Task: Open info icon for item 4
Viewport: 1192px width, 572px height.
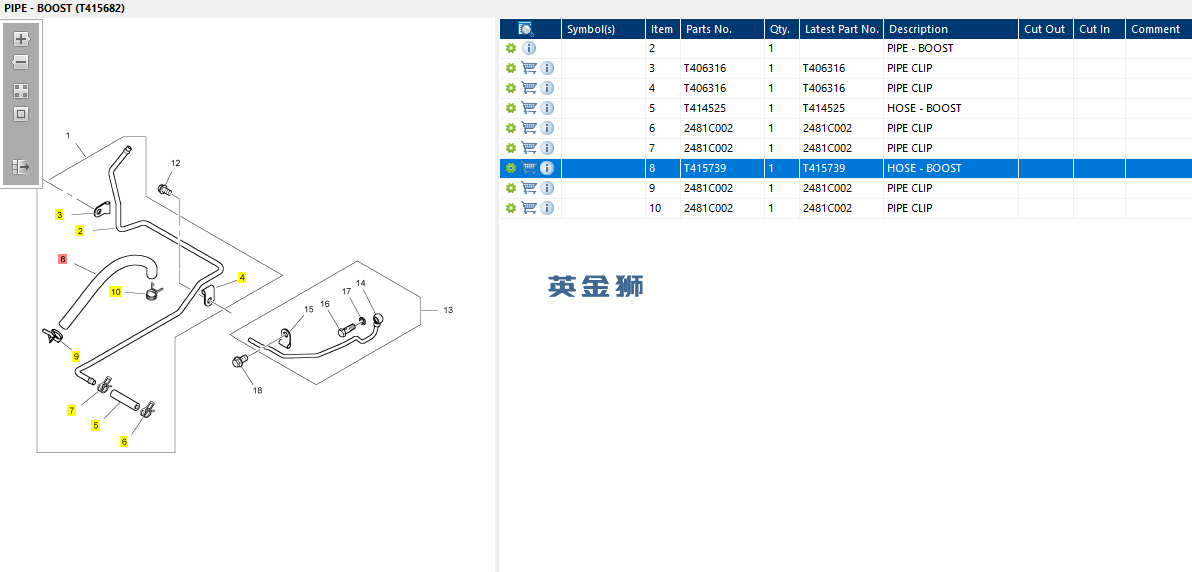Action: [x=547, y=88]
